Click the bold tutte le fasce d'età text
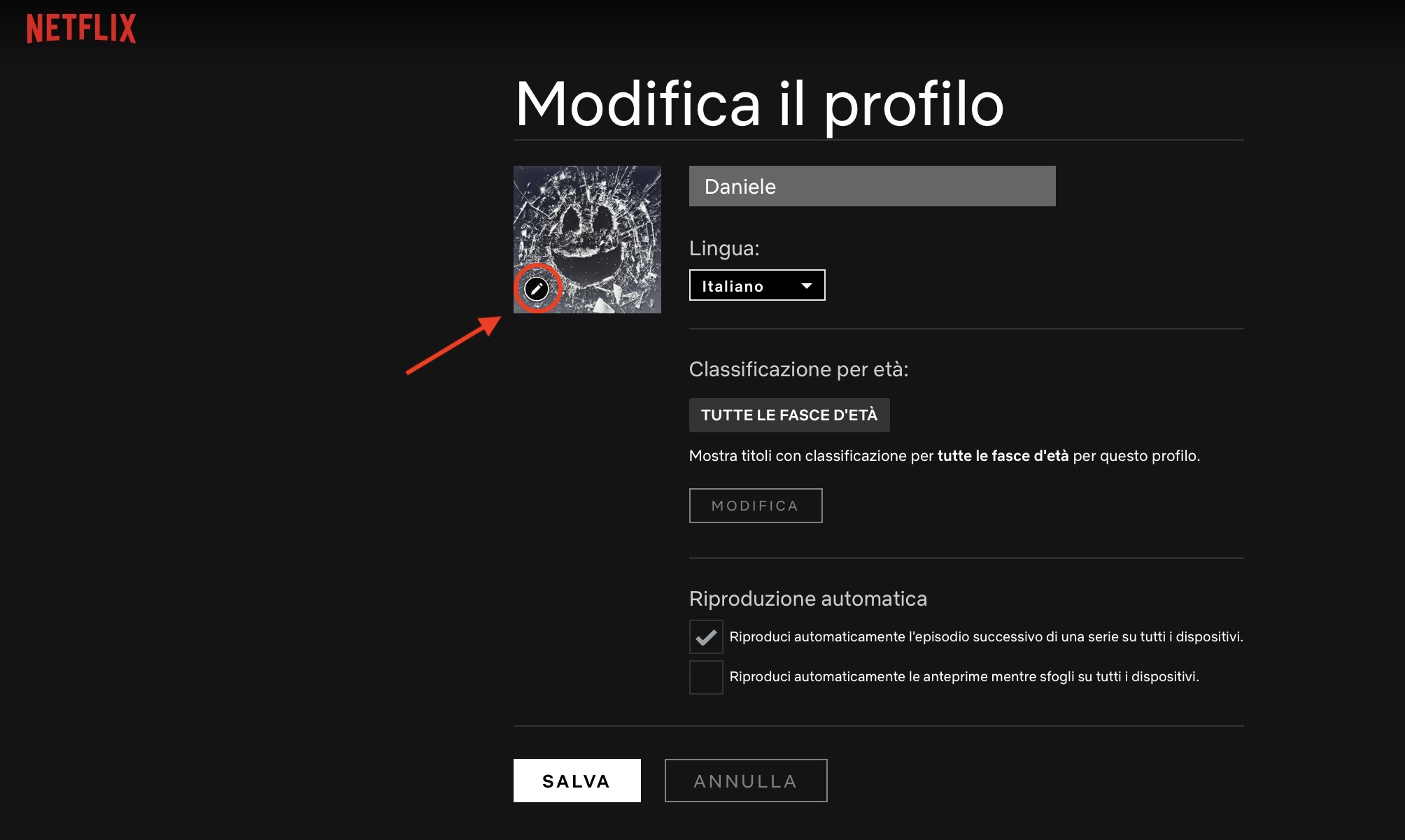Viewport: 1405px width, 840px height. pyautogui.click(x=1003, y=456)
